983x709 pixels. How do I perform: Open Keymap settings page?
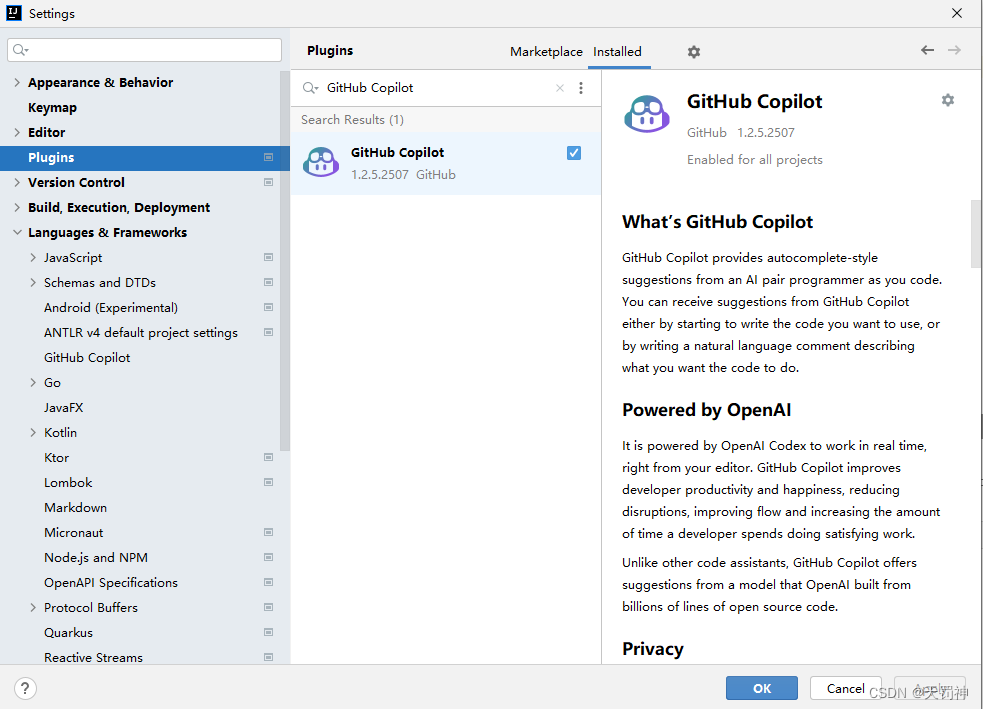[x=52, y=107]
